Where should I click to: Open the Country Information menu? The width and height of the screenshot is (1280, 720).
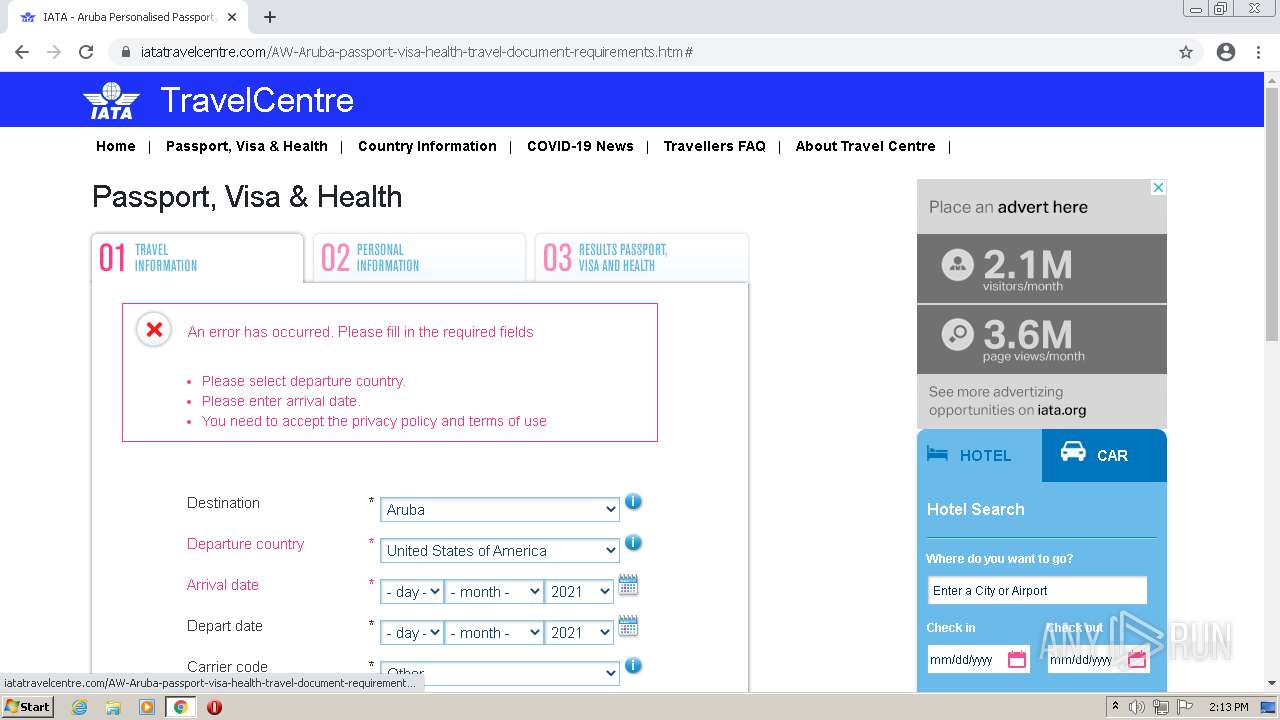pos(427,146)
